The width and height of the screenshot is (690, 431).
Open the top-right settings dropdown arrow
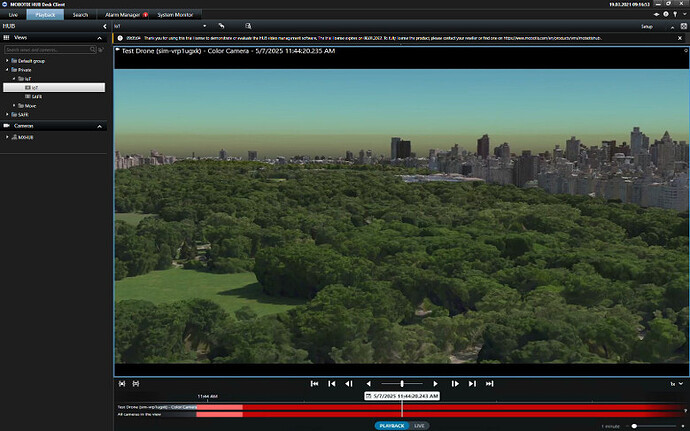click(x=684, y=15)
